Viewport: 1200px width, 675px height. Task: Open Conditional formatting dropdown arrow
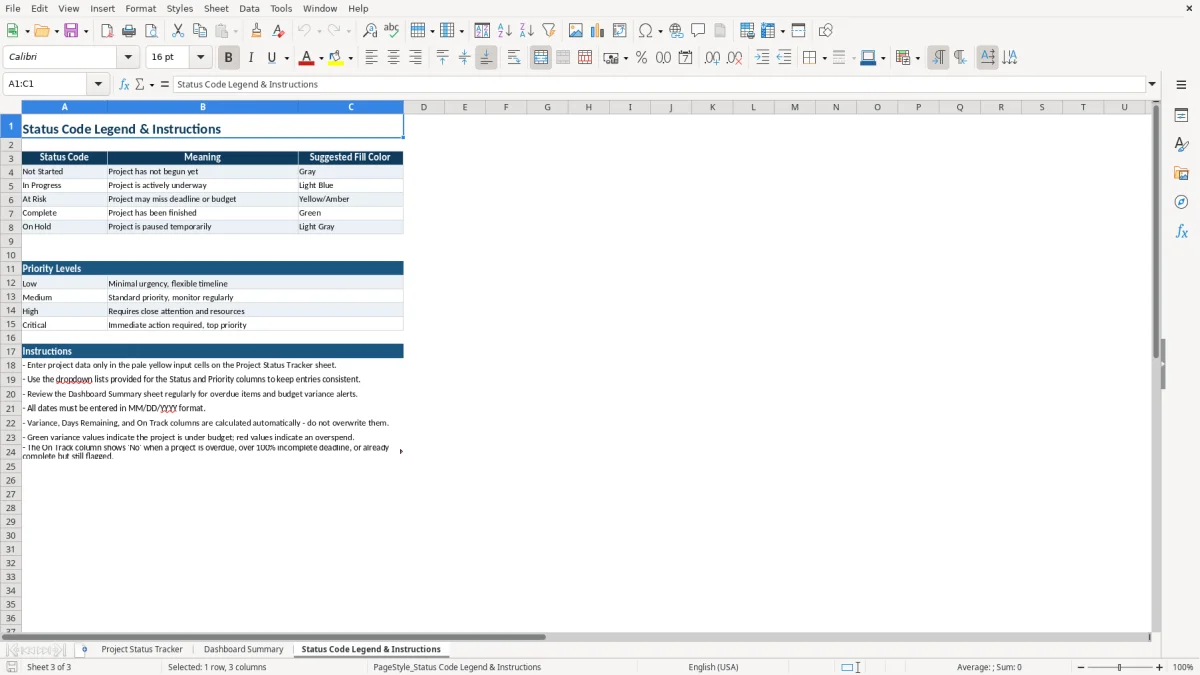[x=917, y=58]
